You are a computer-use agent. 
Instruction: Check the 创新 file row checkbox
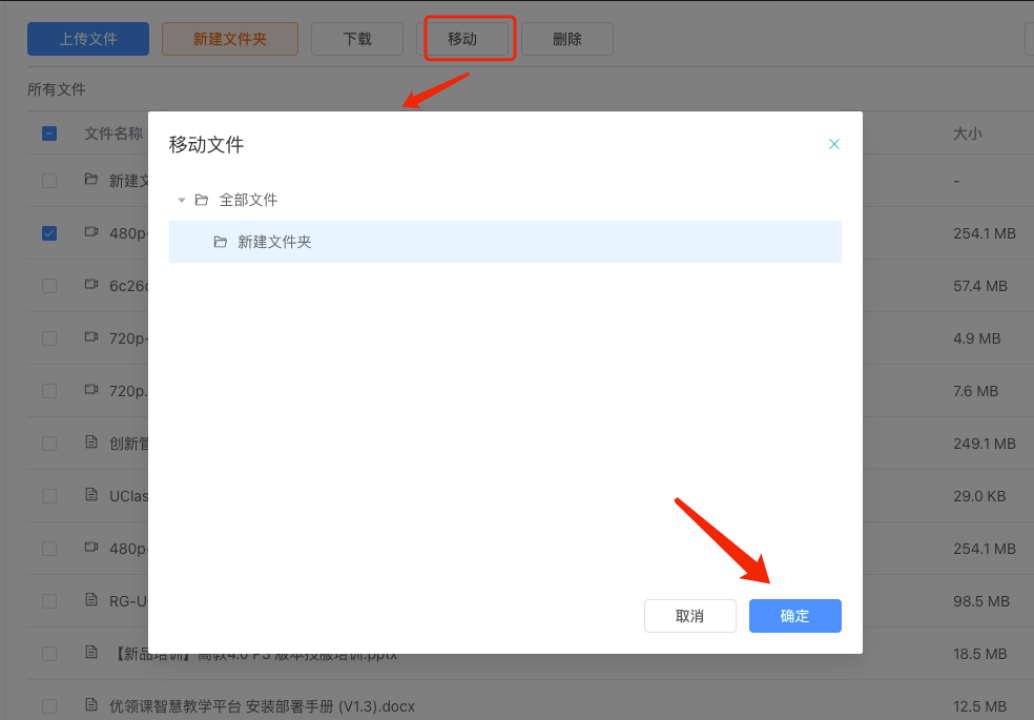(x=49, y=443)
